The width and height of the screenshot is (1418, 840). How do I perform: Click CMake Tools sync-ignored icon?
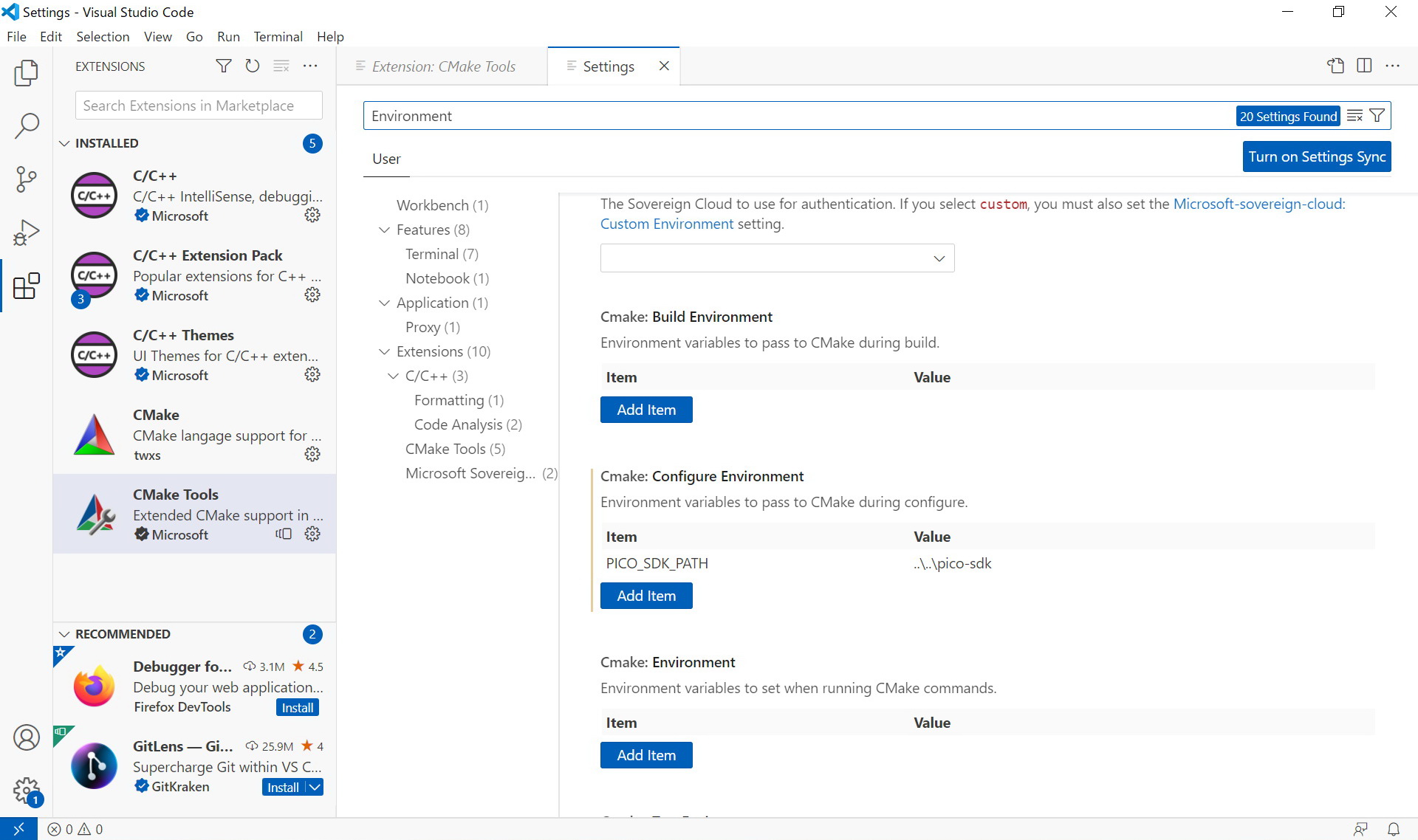point(284,534)
